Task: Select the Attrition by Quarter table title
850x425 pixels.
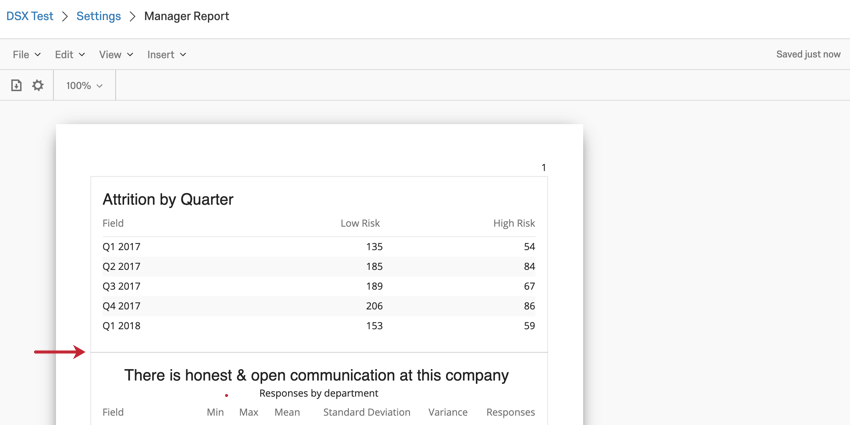Action: click(x=168, y=199)
